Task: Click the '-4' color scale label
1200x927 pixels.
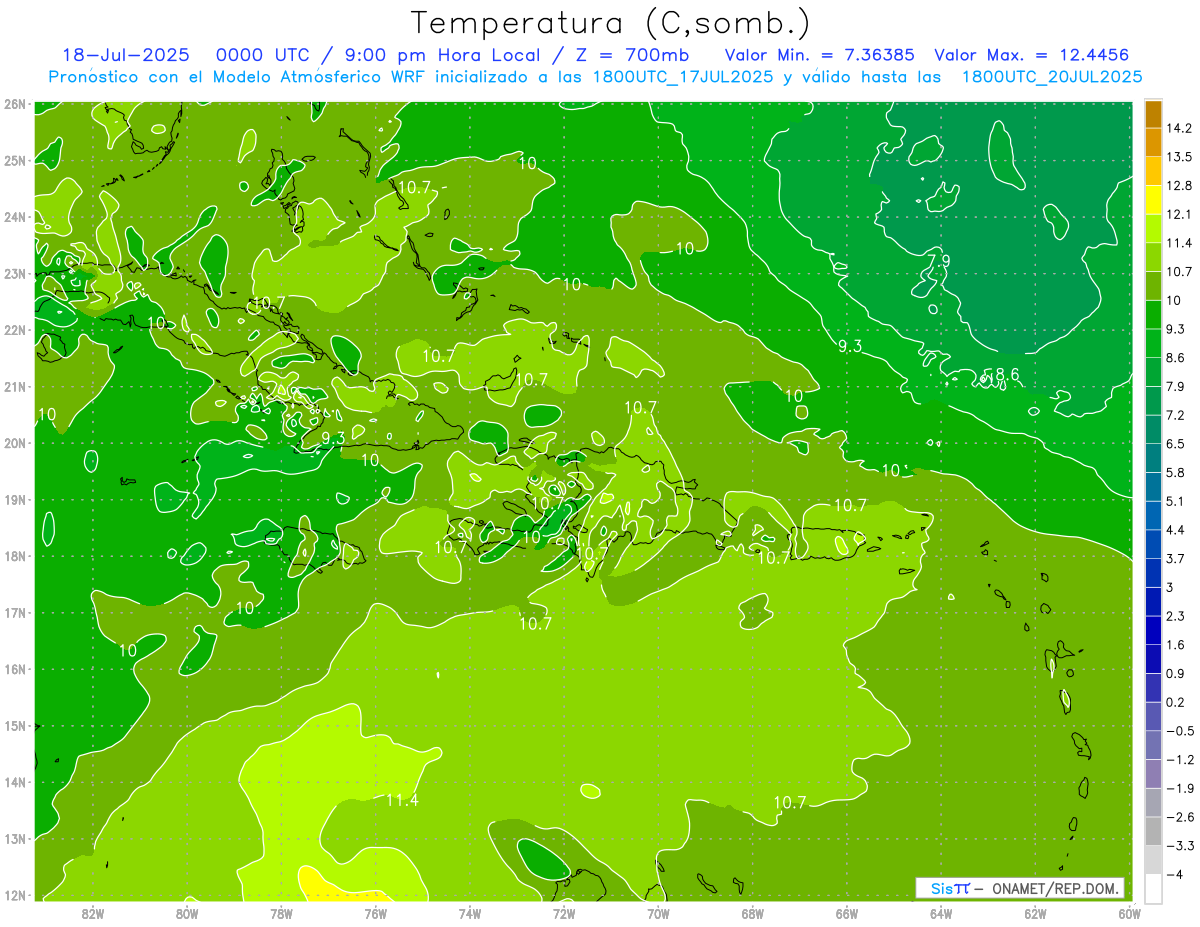Action: [1174, 874]
